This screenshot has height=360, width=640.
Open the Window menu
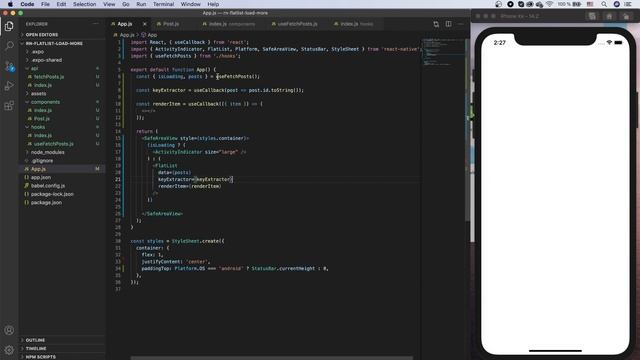(x=191, y=4)
